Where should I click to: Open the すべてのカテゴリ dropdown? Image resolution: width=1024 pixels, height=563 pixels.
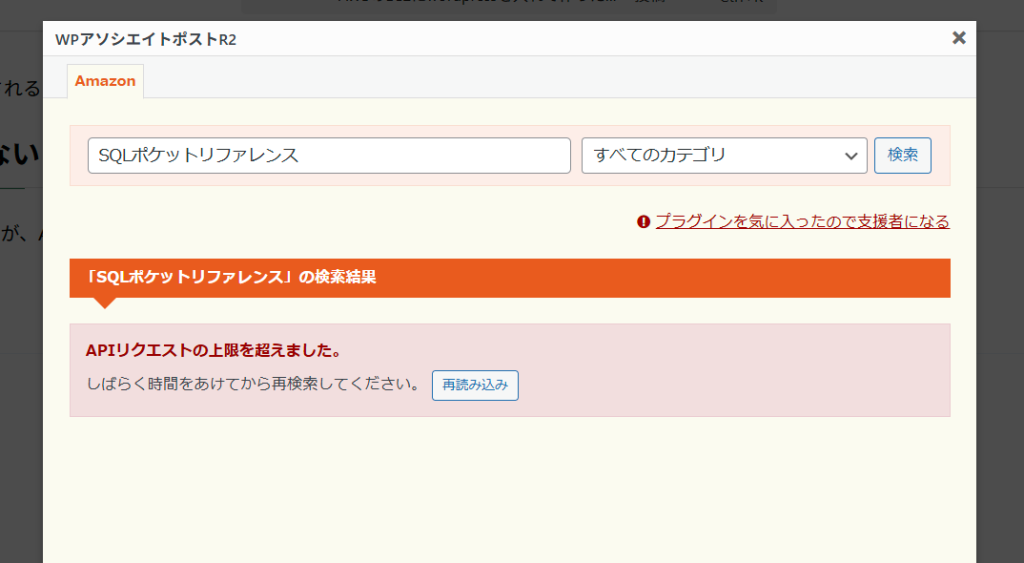(x=724, y=155)
